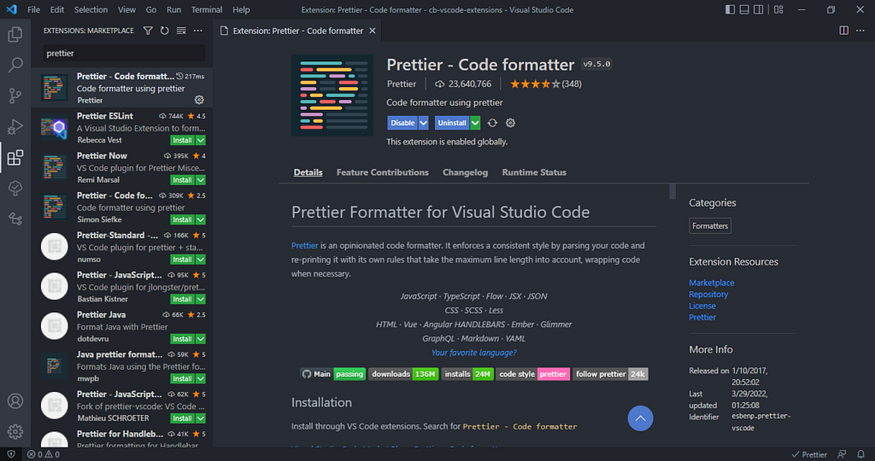This screenshot has width=875, height=461.
Task: Open Install dropdown for Prettier Now
Action: (201, 180)
